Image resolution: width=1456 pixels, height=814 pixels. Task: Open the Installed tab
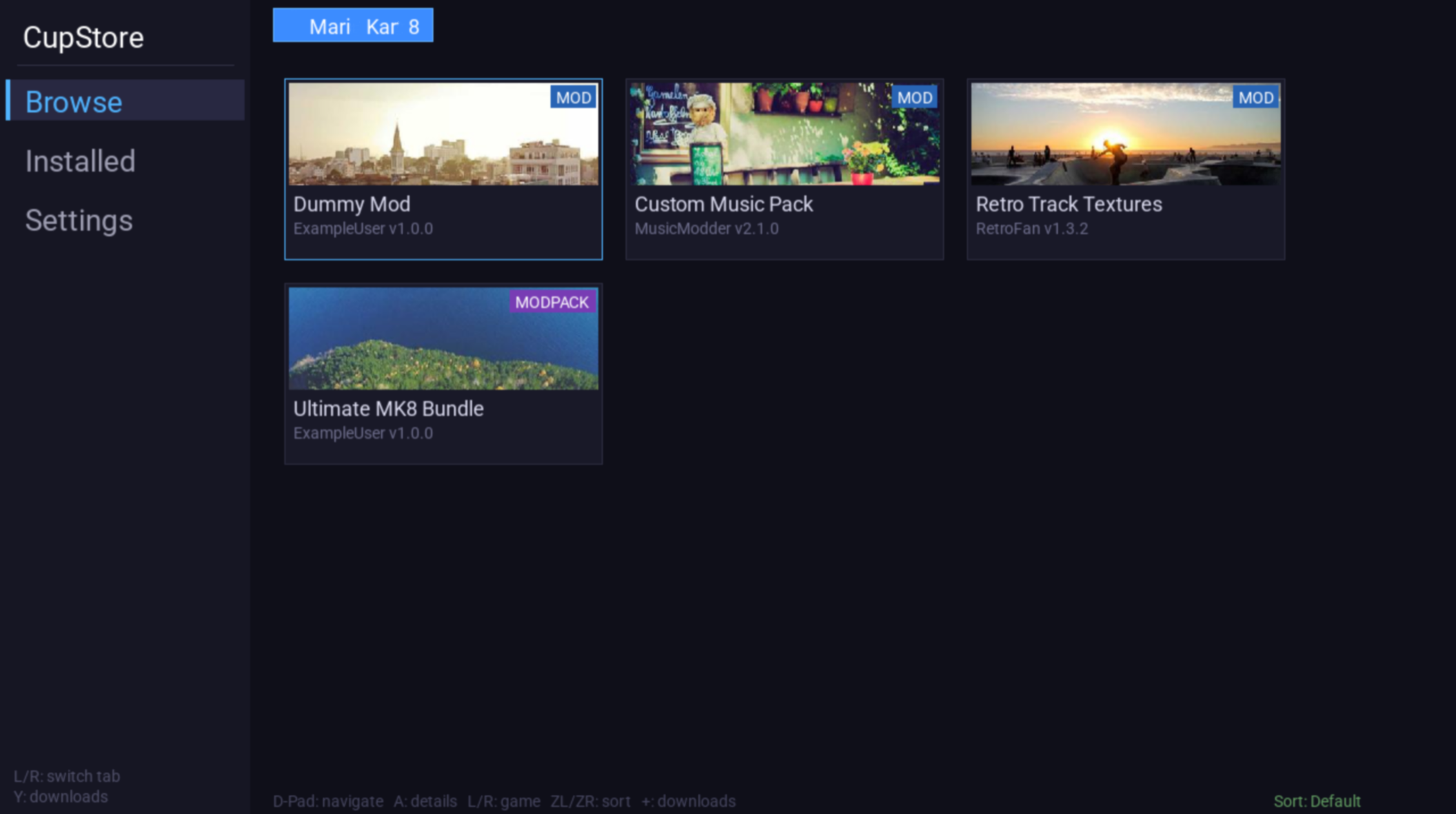pyautogui.click(x=80, y=161)
